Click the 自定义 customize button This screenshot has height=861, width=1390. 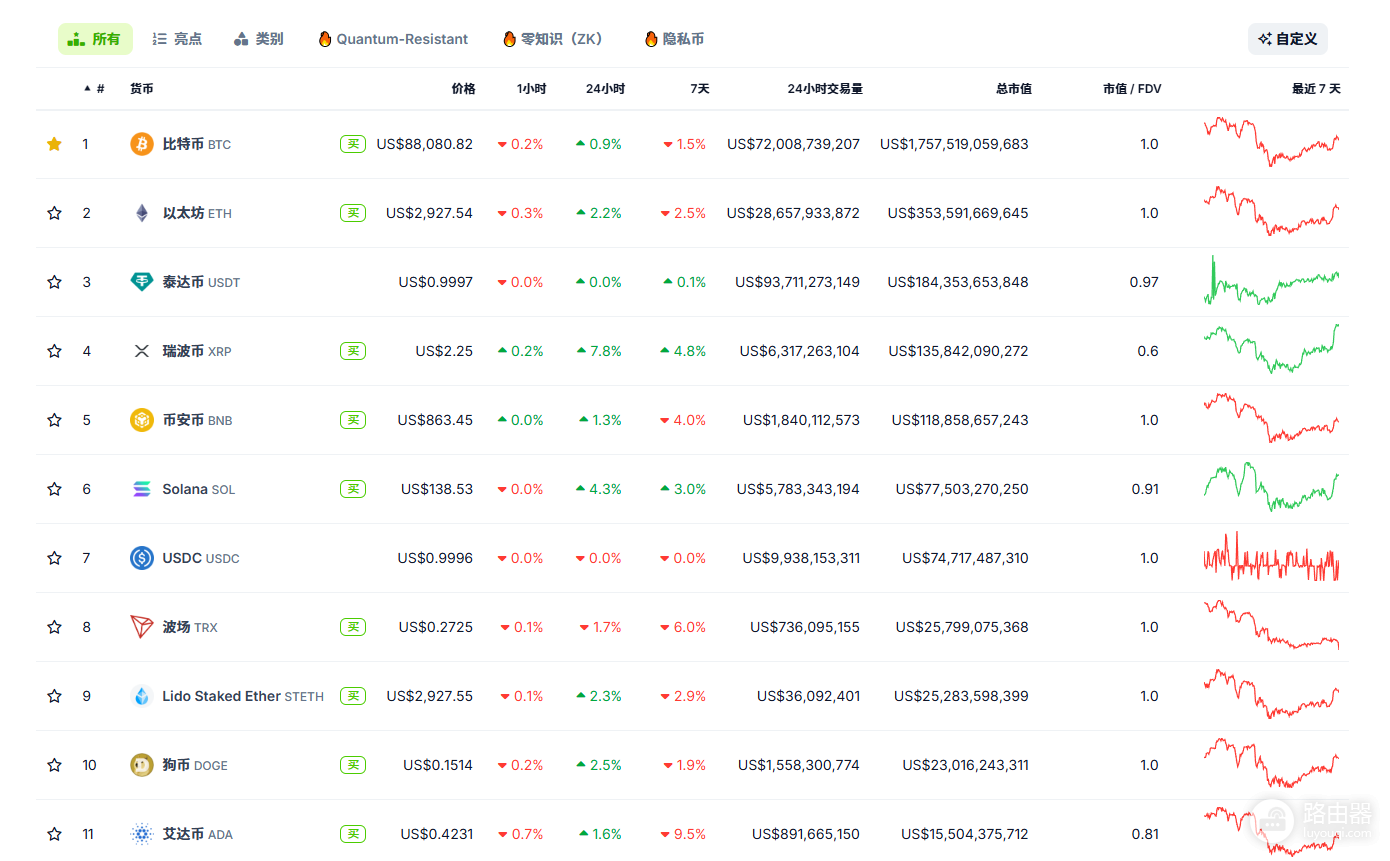[1288, 39]
